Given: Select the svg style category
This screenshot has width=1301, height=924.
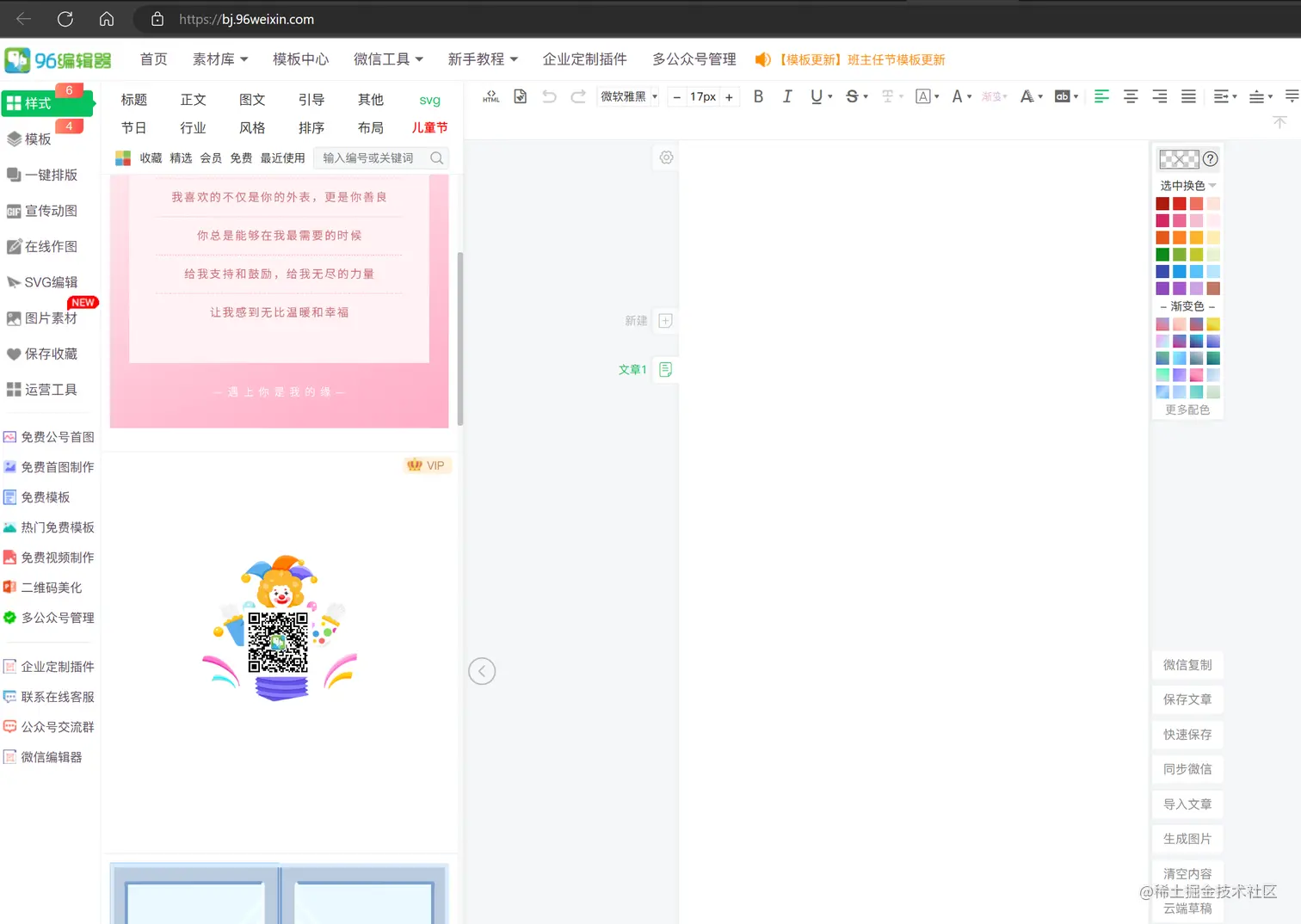Looking at the screenshot, I should (430, 100).
